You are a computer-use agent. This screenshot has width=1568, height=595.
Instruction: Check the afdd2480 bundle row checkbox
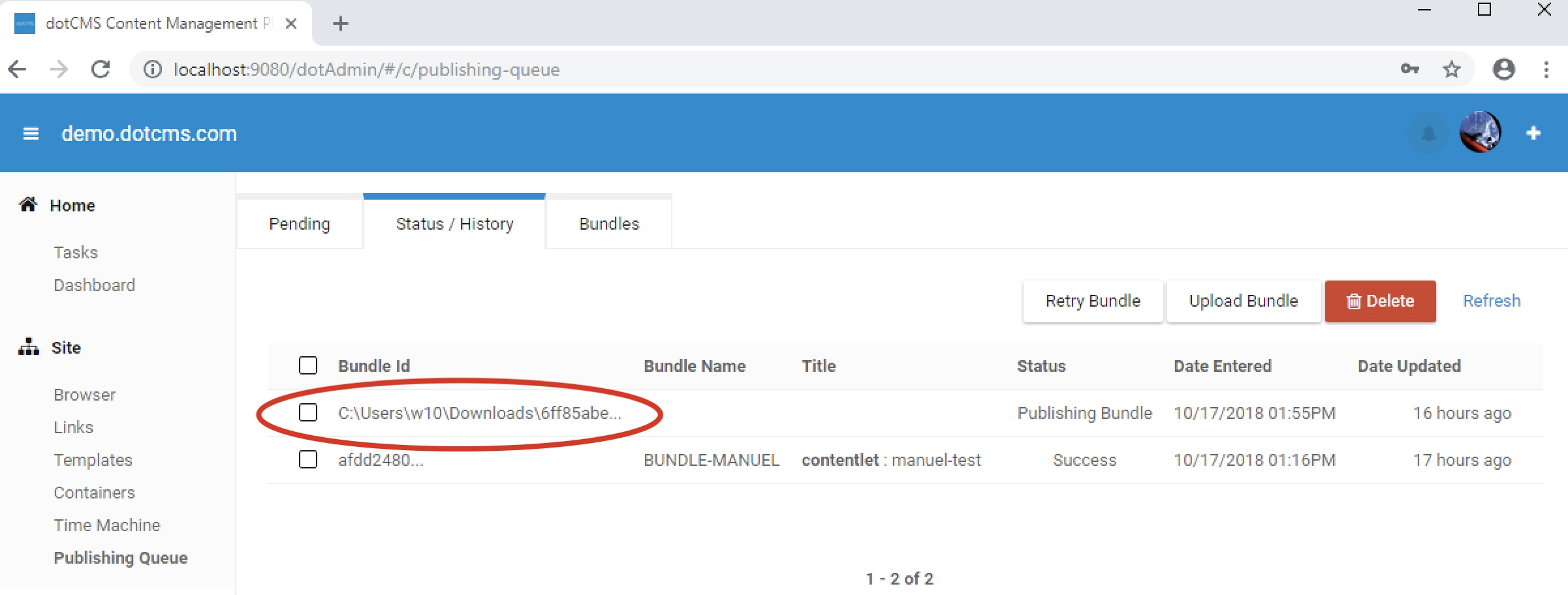[x=308, y=460]
